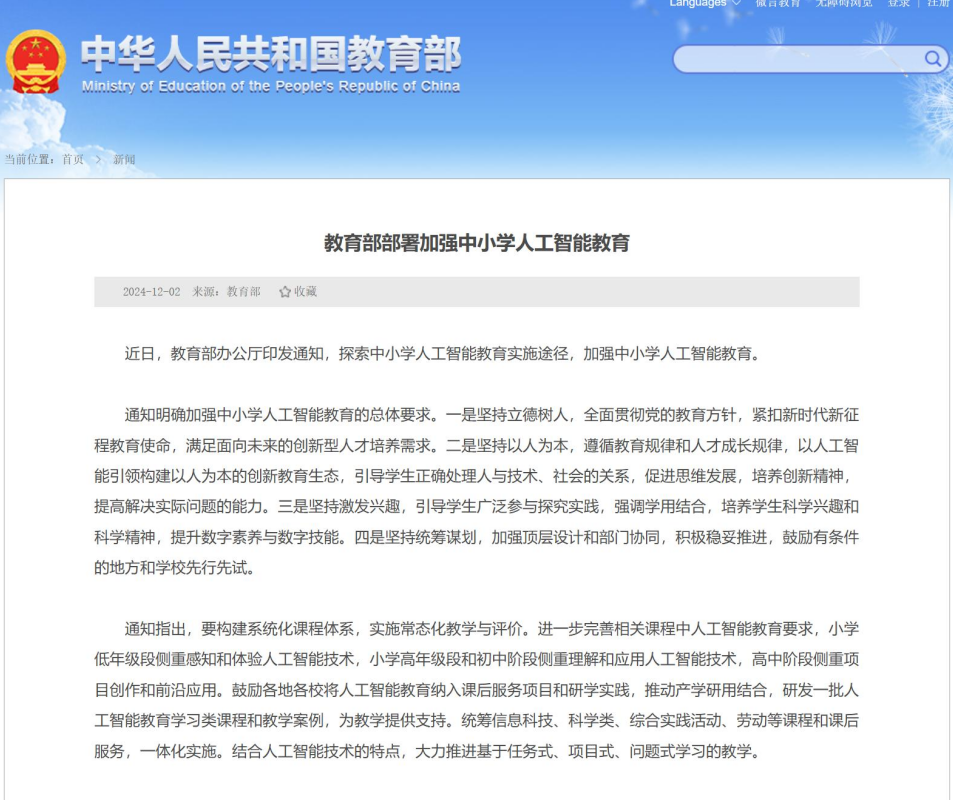Expand the Languages dropdown

(705, 4)
